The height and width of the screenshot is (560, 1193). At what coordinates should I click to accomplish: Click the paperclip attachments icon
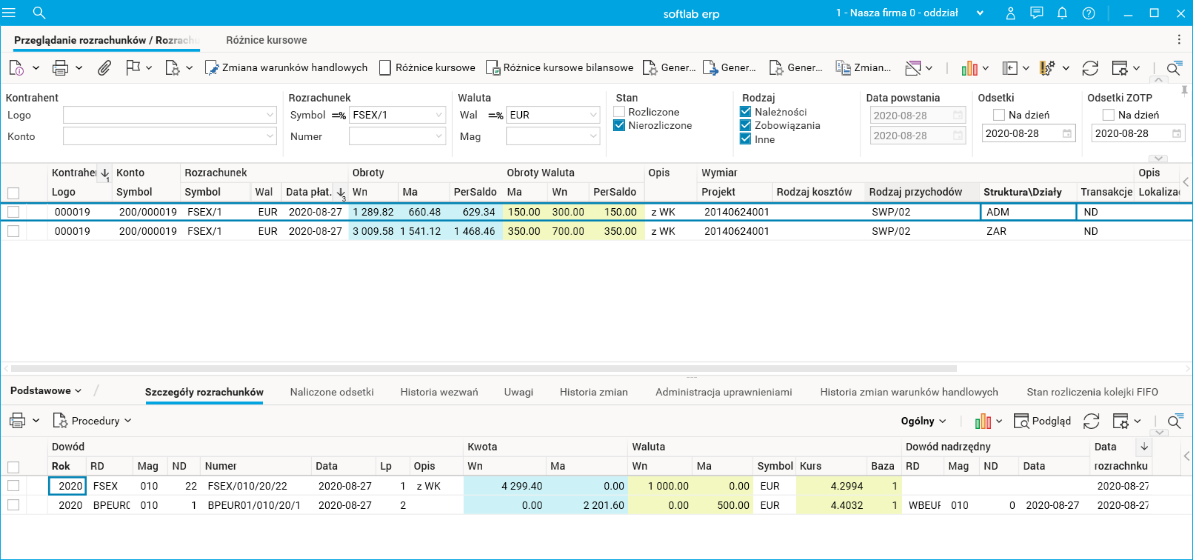pos(103,68)
